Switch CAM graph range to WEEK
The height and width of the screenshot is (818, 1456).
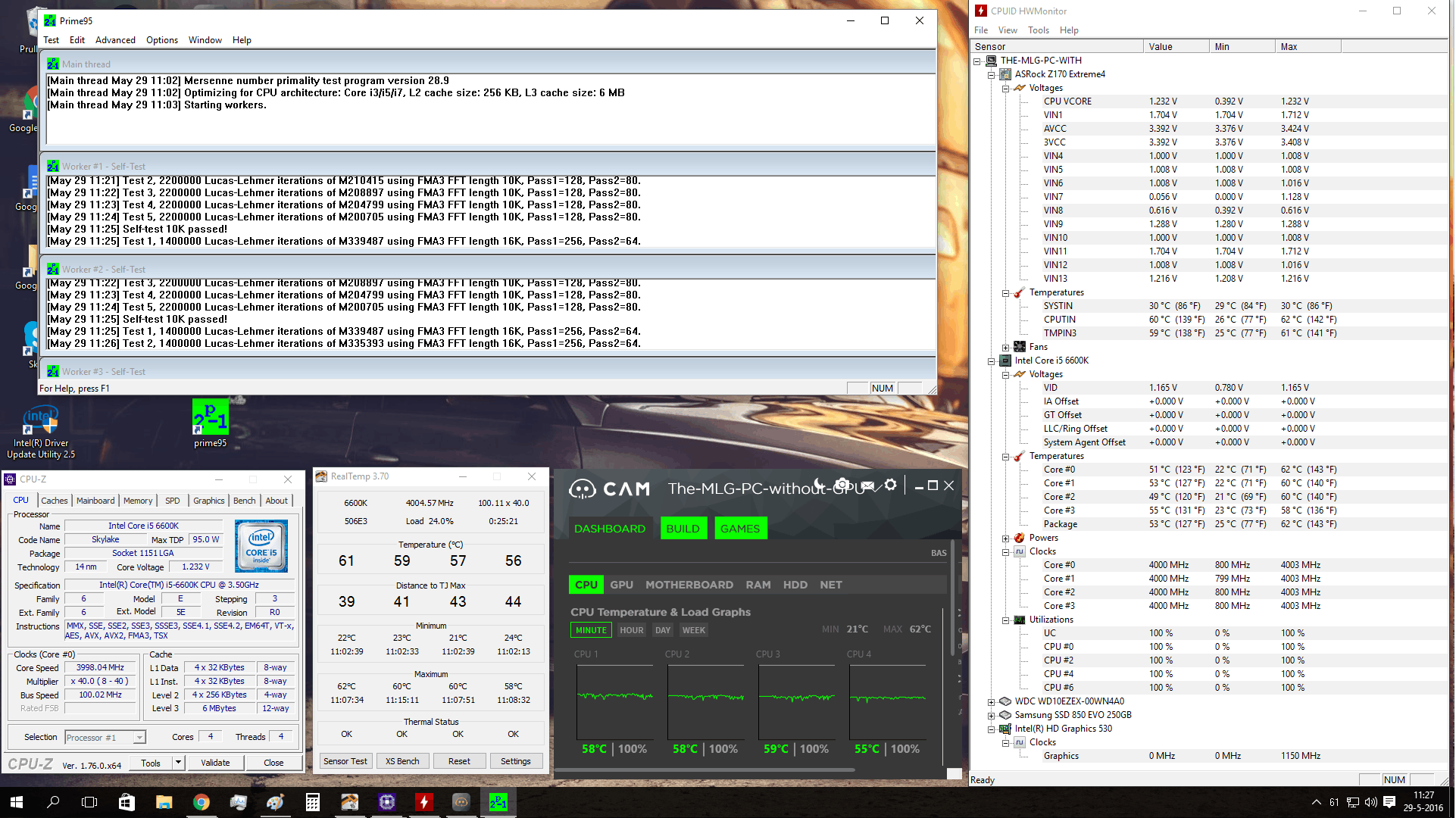(x=693, y=630)
